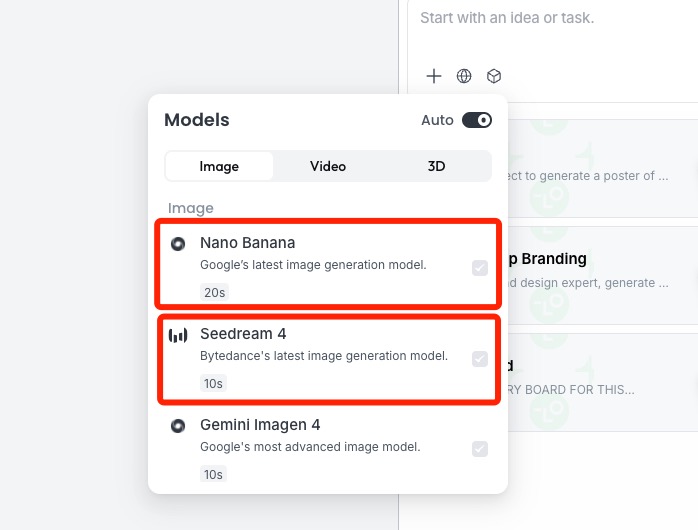Check the Seedream 4 checkbox
Viewport: 698px width, 530px height.
(x=480, y=359)
